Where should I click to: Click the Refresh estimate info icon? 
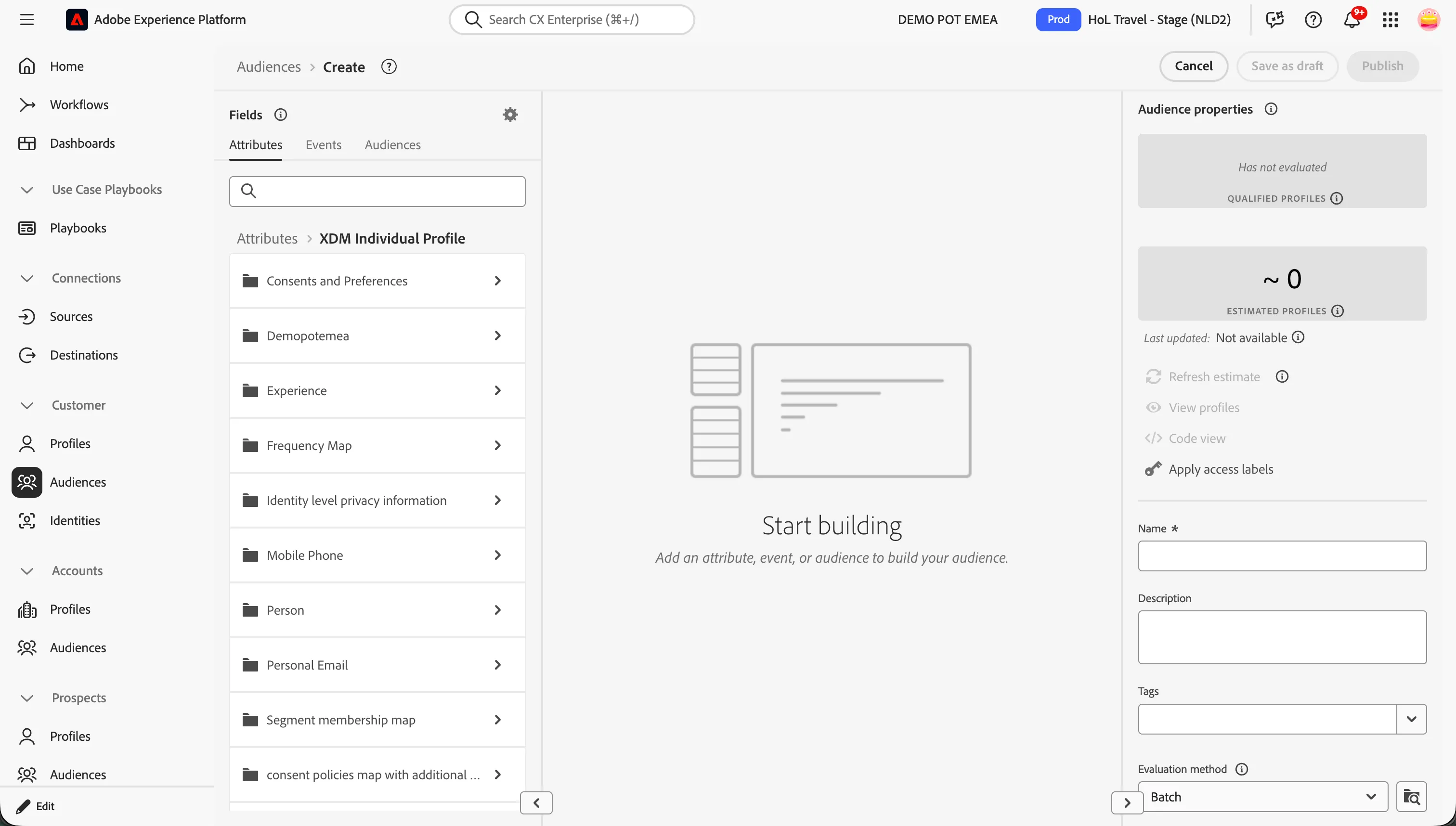point(1282,377)
